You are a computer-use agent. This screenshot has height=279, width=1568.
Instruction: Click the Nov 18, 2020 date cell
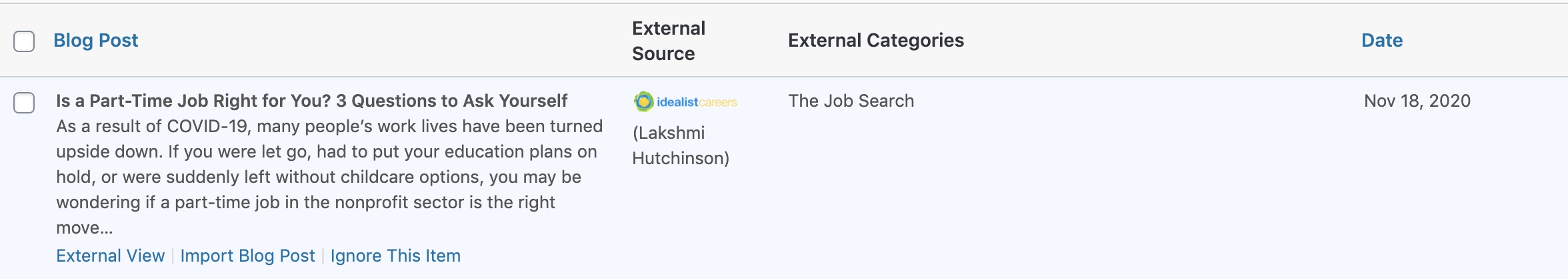[x=1417, y=101]
